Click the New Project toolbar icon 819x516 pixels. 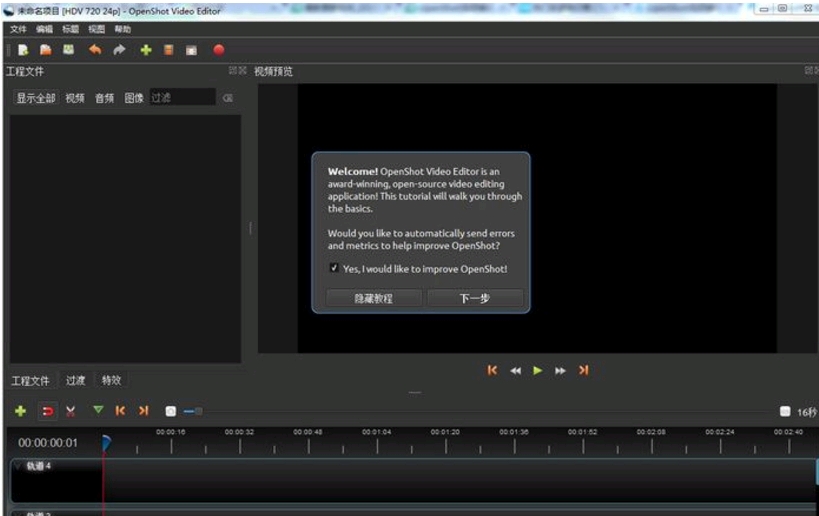point(23,50)
